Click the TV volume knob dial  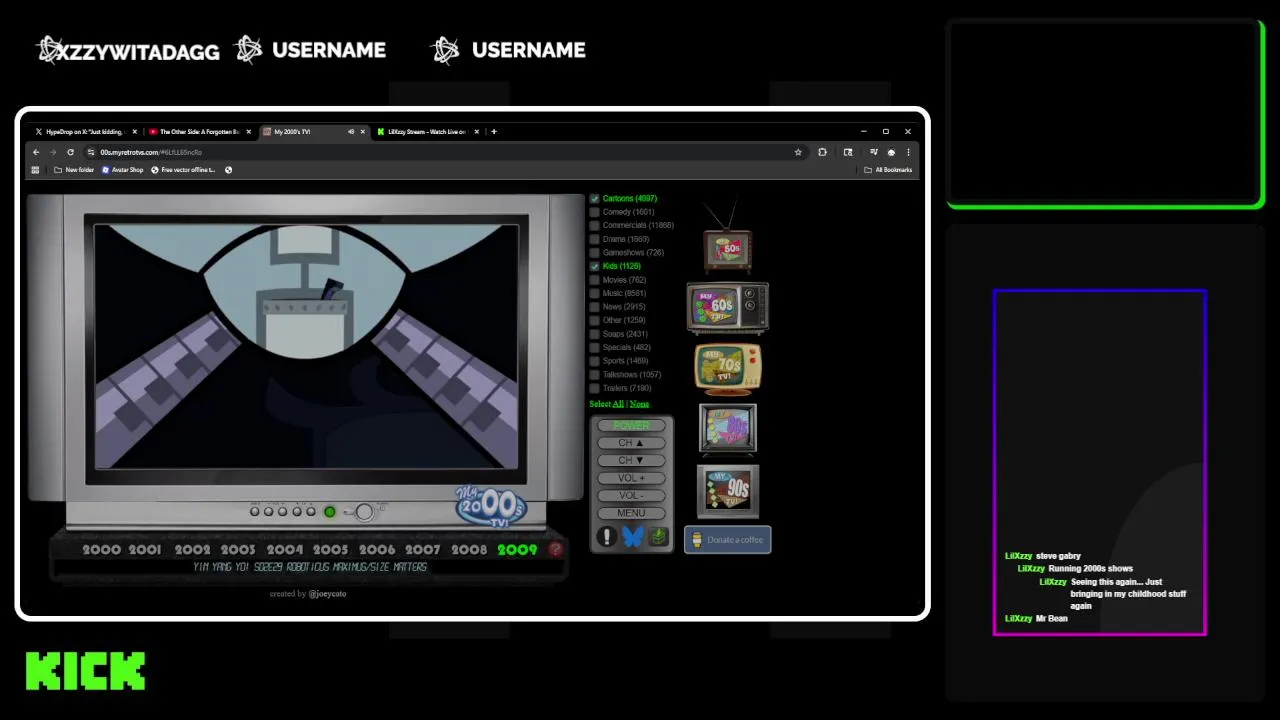pos(364,512)
